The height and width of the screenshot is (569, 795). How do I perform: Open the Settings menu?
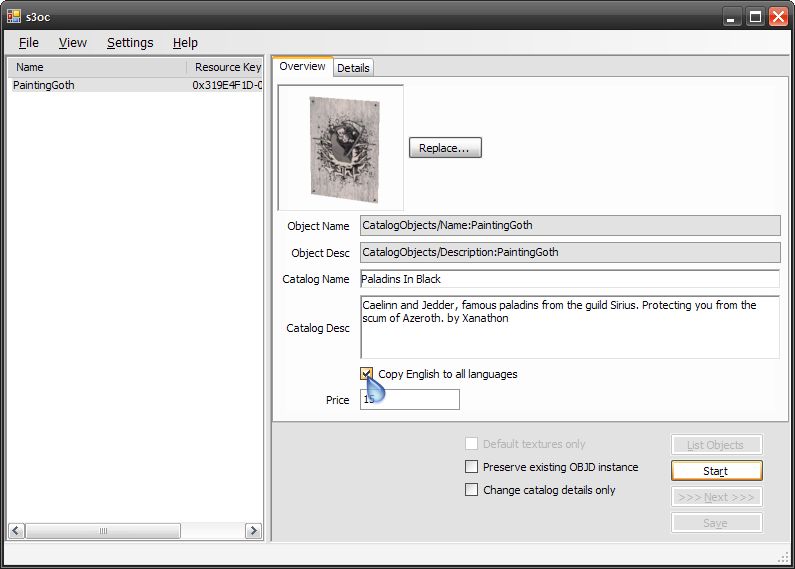coord(130,43)
